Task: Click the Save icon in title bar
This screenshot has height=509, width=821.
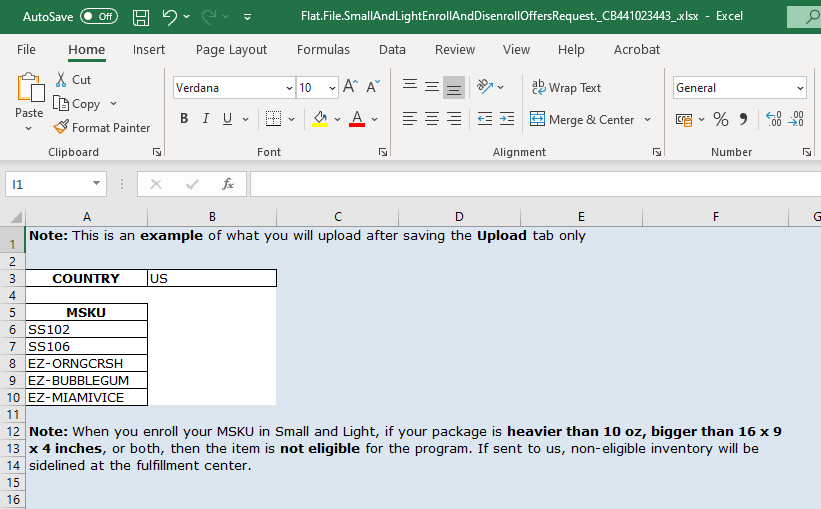Action: tap(141, 17)
